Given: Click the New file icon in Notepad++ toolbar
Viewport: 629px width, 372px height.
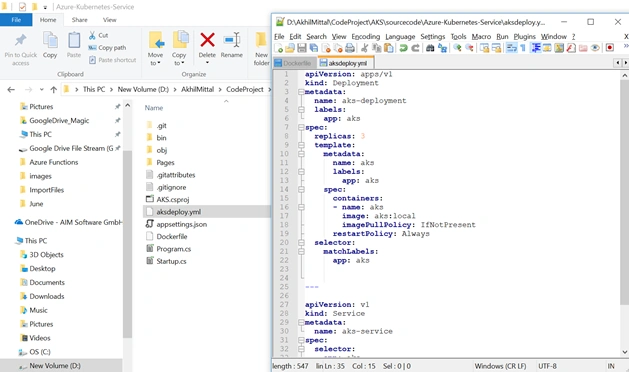Looking at the screenshot, I should click(278, 48).
